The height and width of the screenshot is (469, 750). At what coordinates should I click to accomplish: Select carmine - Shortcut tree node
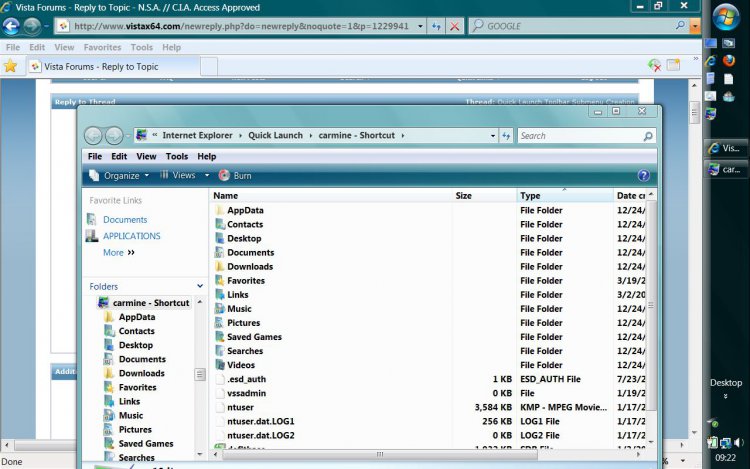click(143, 303)
